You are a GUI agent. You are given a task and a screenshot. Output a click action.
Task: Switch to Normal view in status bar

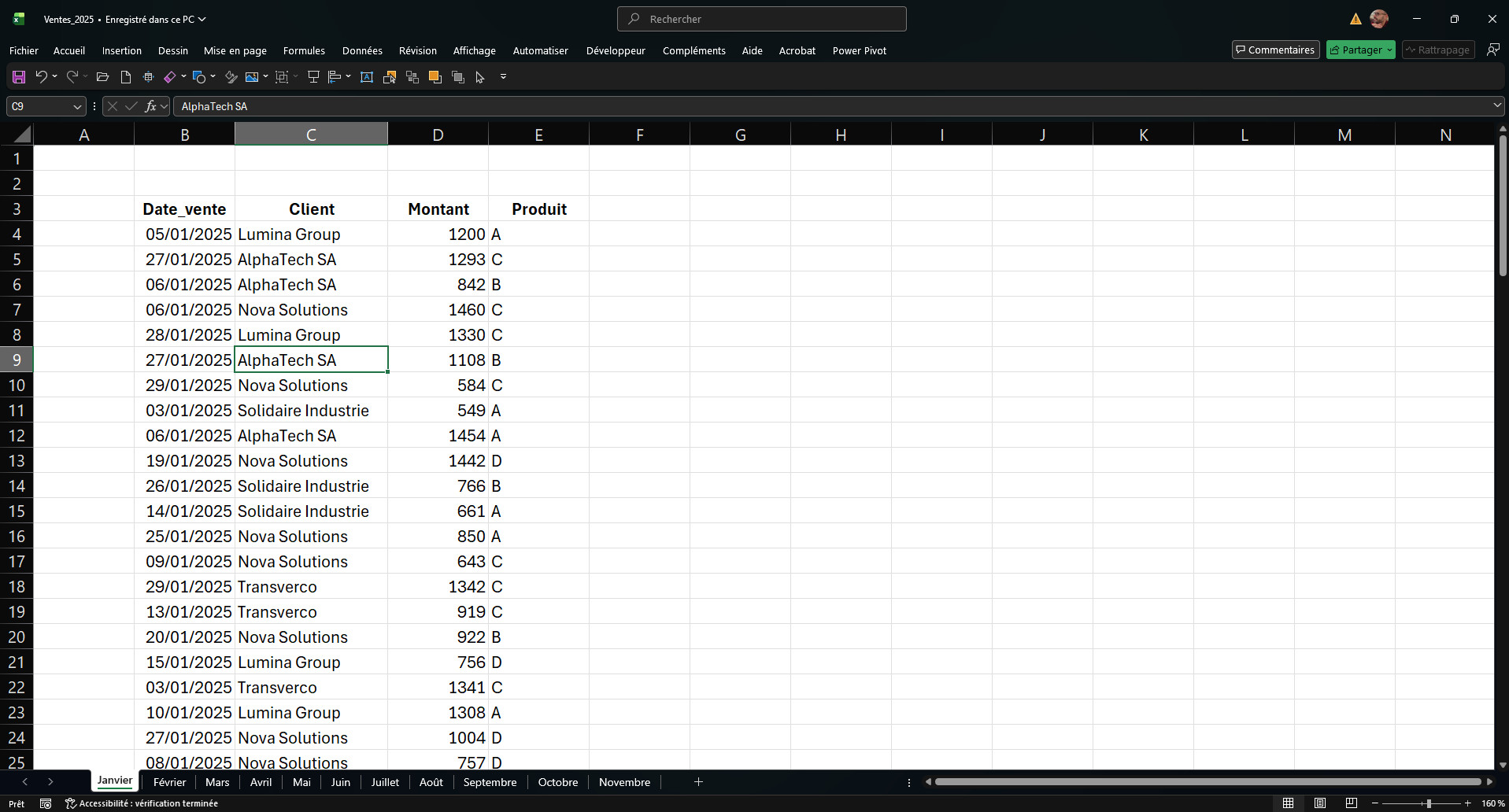point(1289,803)
